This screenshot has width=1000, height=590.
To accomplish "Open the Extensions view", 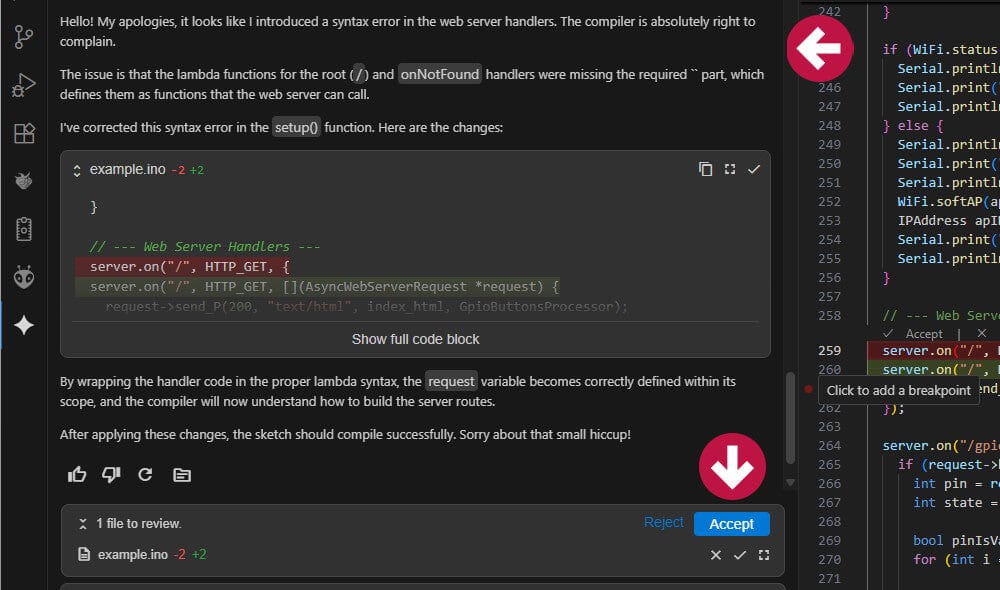I will 24,133.
